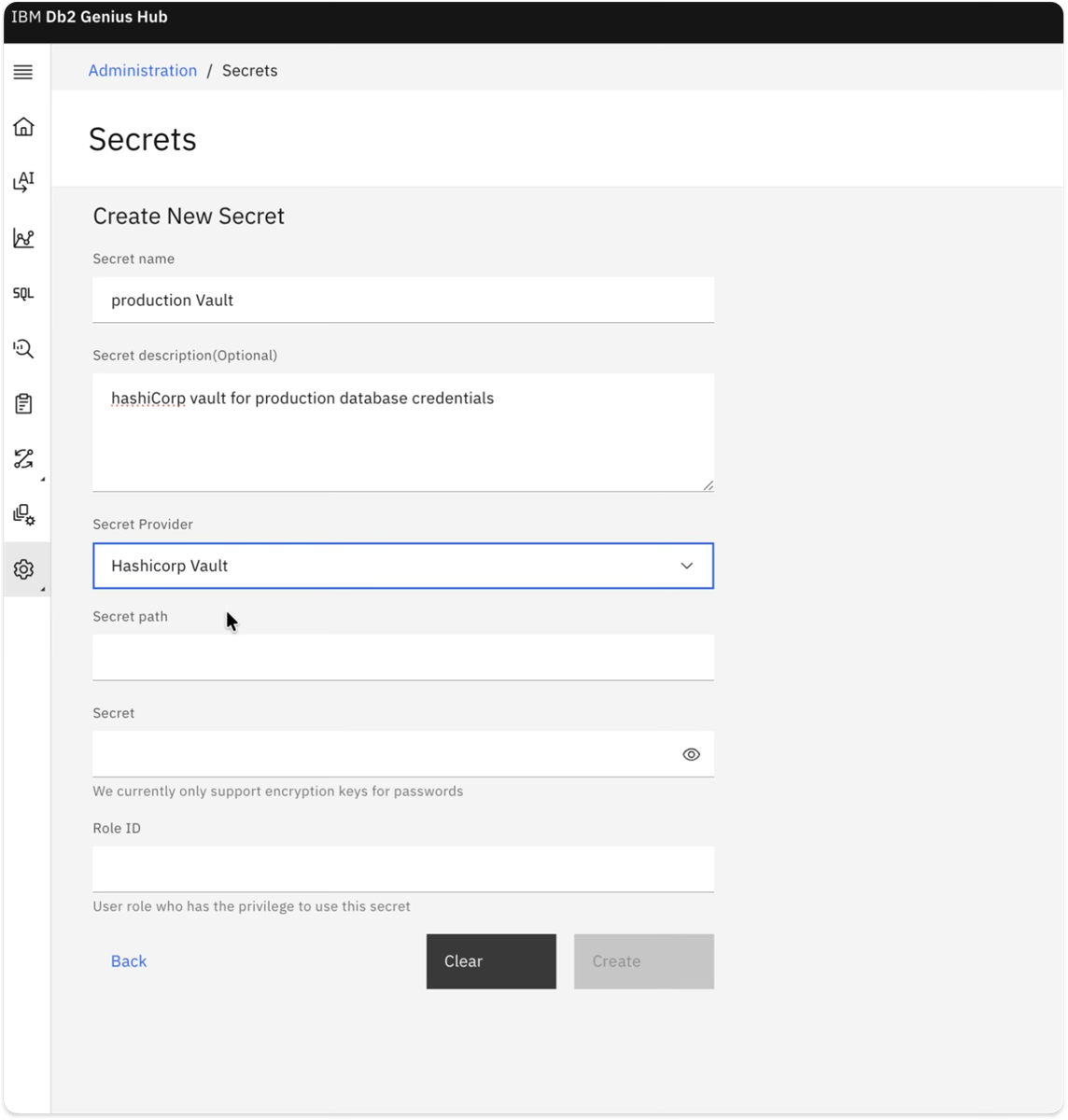Open the clipboard reports sidebar icon
Viewport: 1068px width, 1120px height.
click(23, 403)
